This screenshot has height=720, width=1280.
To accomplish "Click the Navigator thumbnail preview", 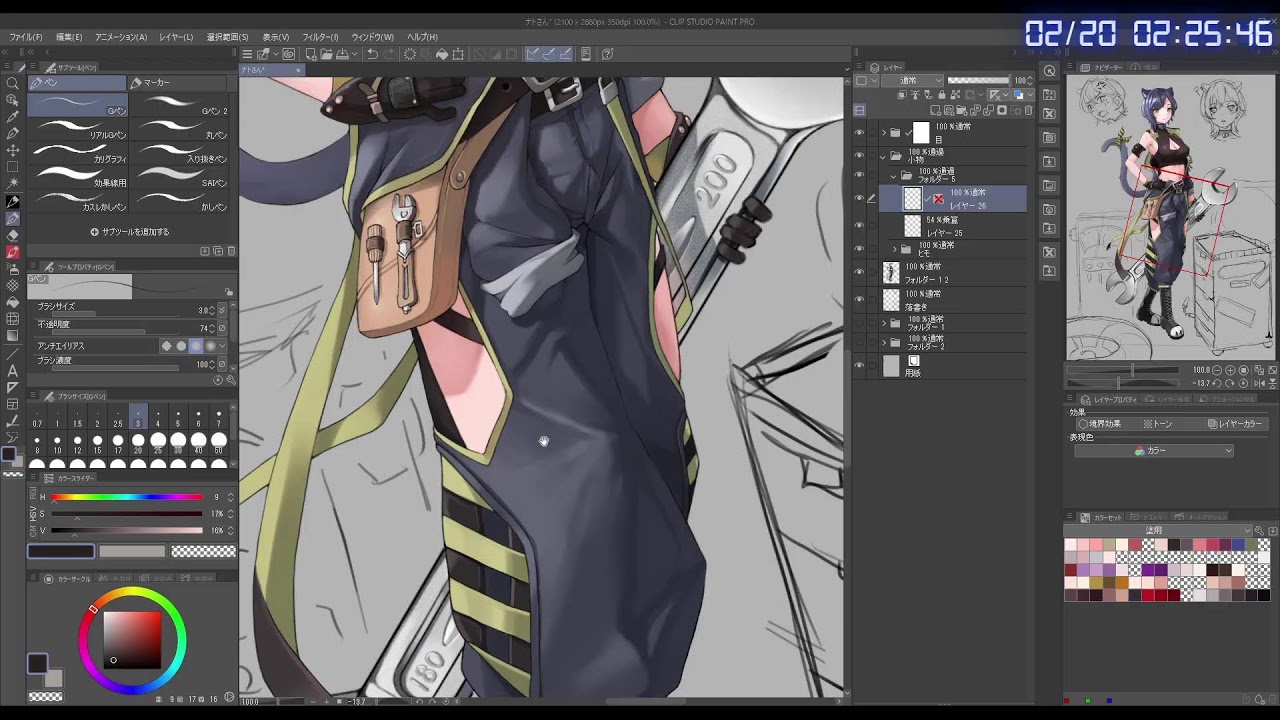I will click(1170, 218).
